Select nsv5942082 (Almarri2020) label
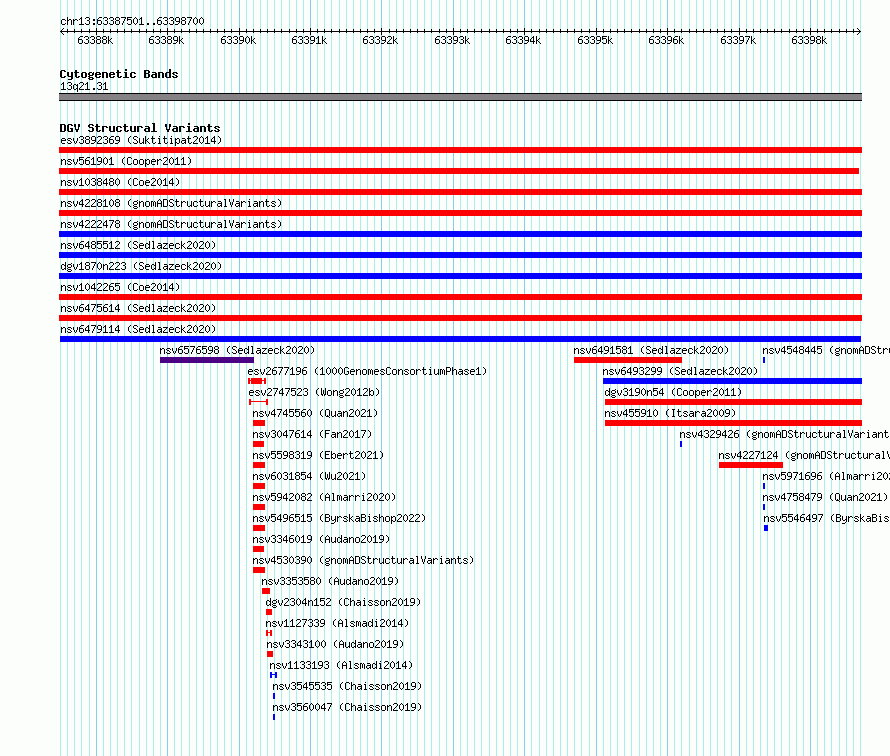The height and width of the screenshot is (756, 890). coord(324,497)
